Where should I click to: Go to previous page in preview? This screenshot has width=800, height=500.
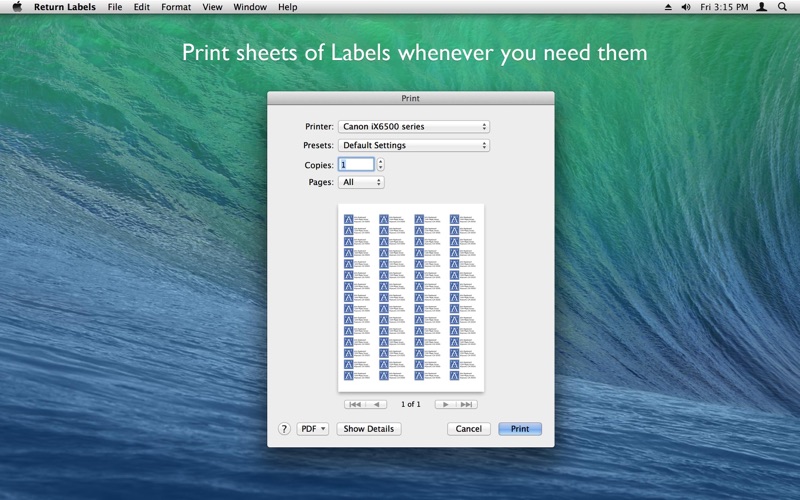[377, 405]
